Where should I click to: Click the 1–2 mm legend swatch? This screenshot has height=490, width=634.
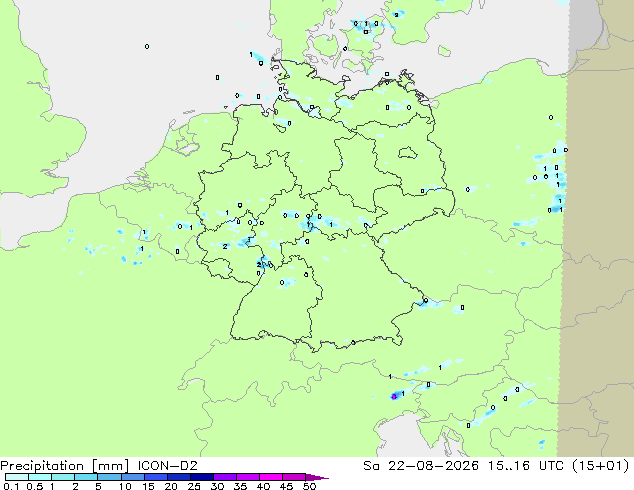(63, 477)
